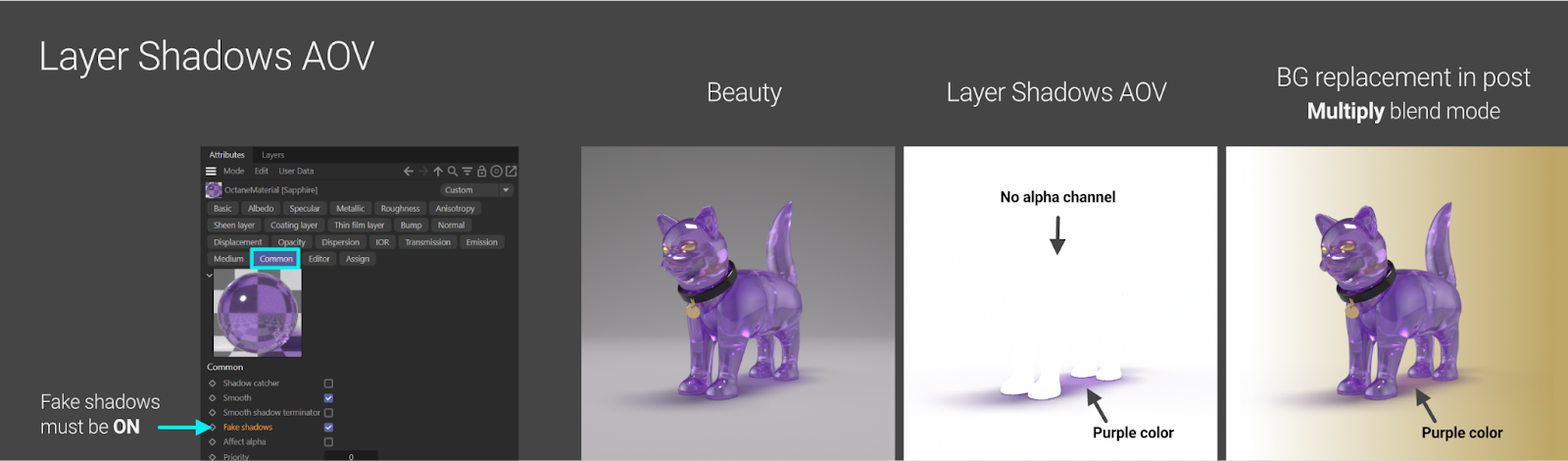Viewport: 1568px width, 461px height.
Task: Click the up arrow navigation icon
Action: pyautogui.click(x=438, y=171)
